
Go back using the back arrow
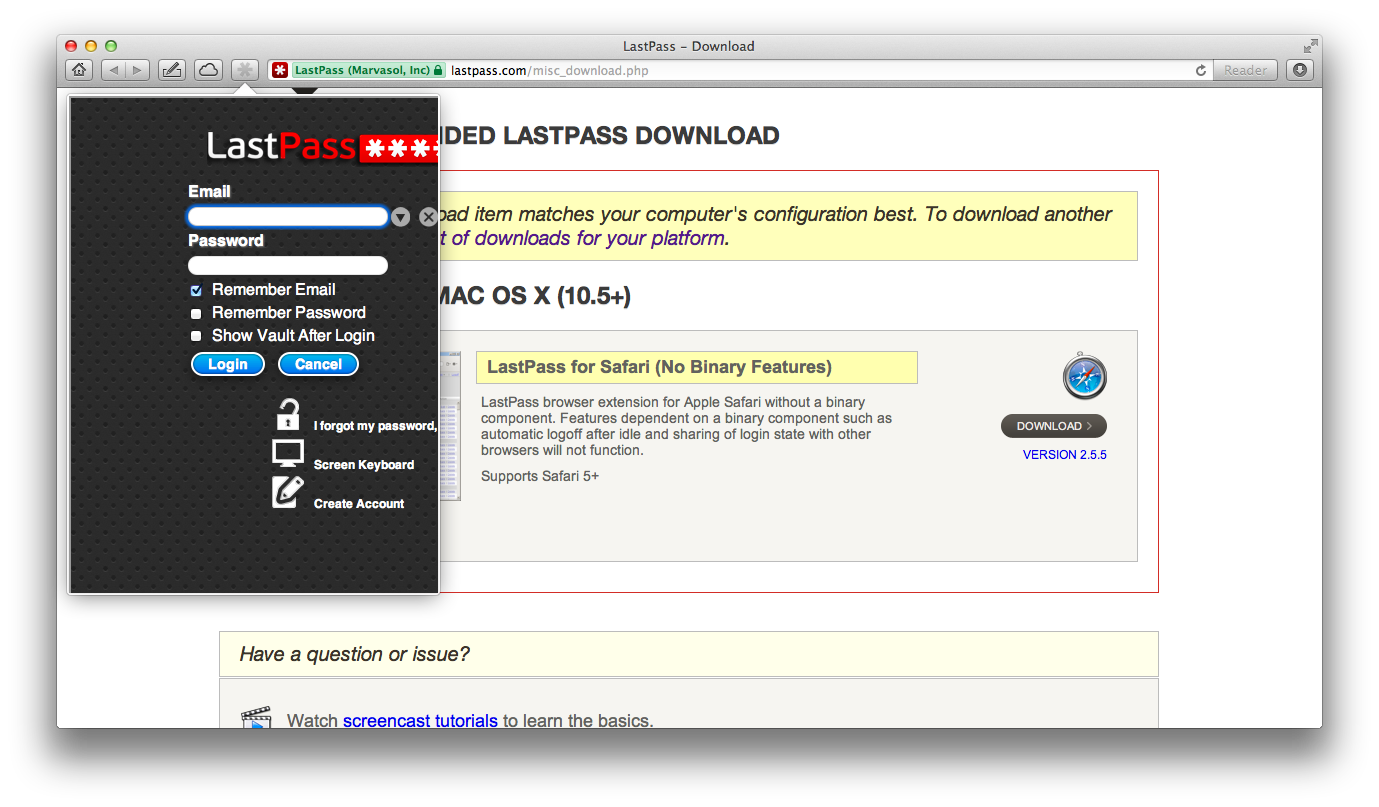point(114,70)
